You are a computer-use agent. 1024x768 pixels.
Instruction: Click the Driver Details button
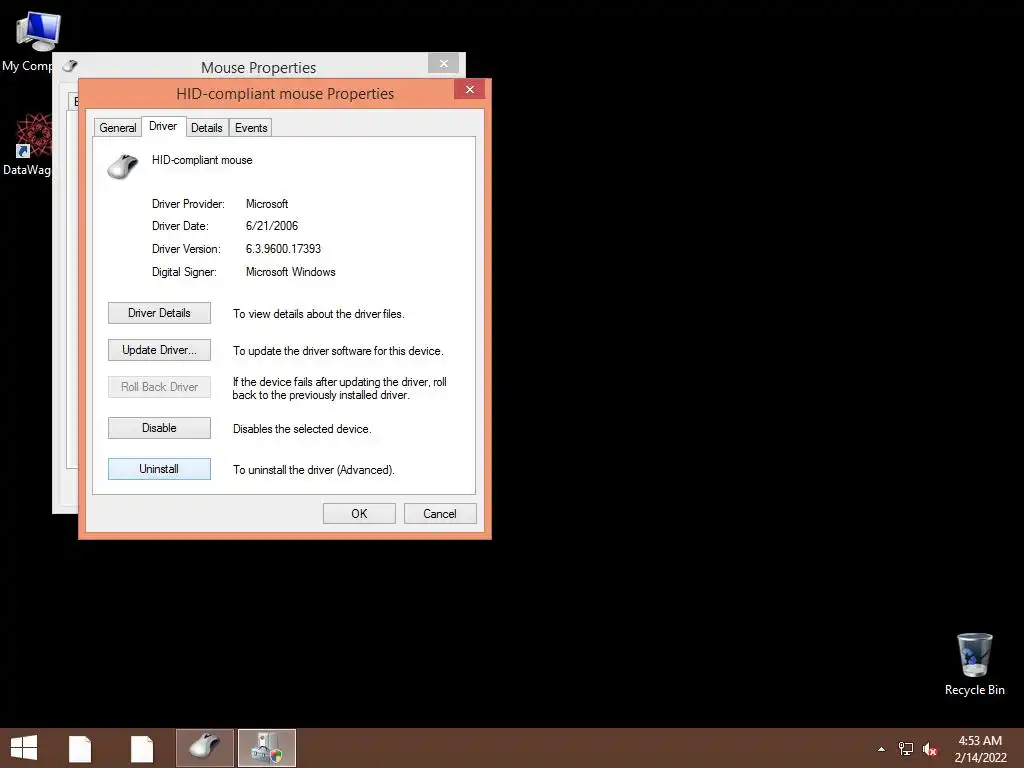(159, 313)
